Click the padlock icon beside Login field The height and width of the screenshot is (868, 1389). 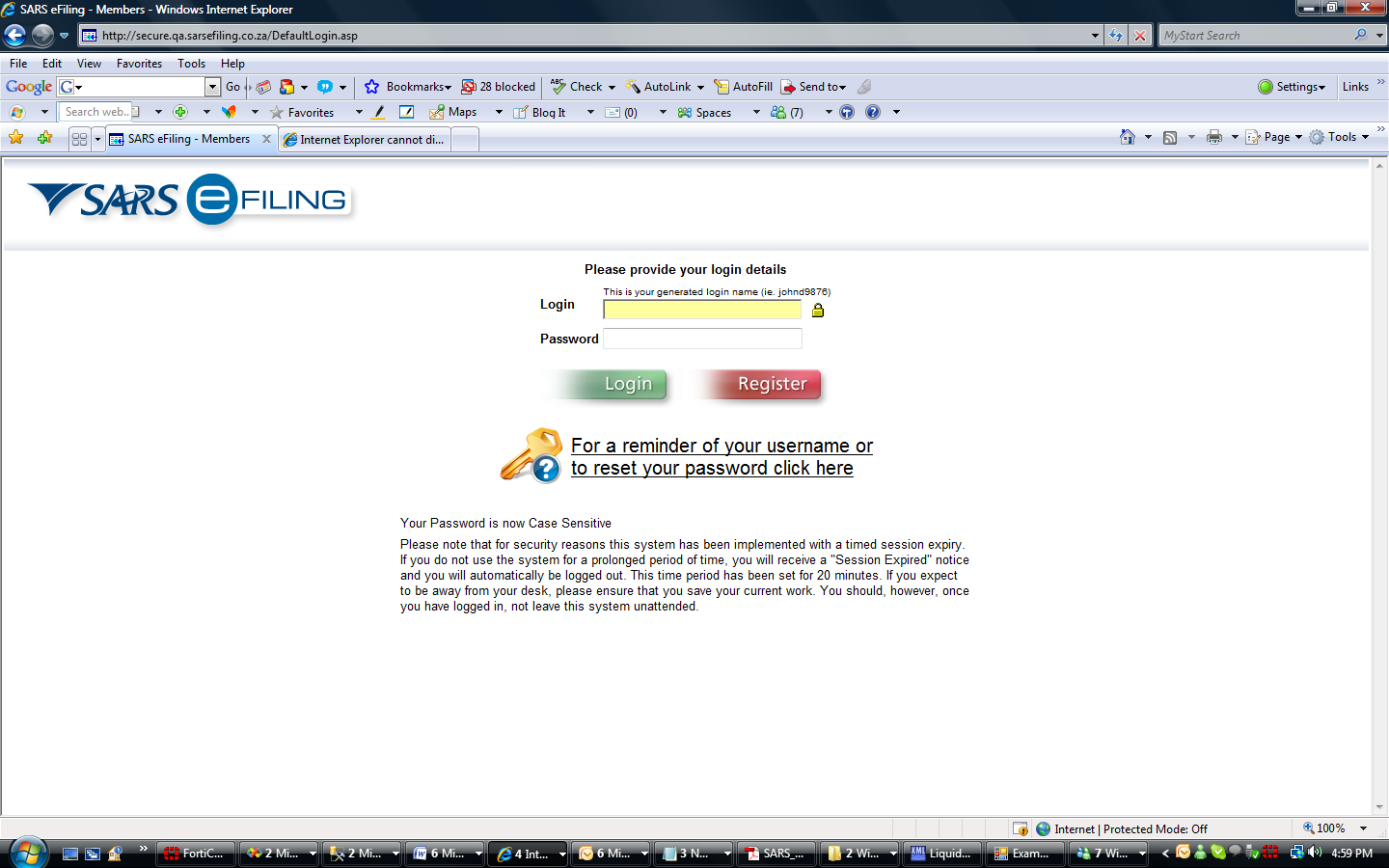pyautogui.click(x=818, y=310)
